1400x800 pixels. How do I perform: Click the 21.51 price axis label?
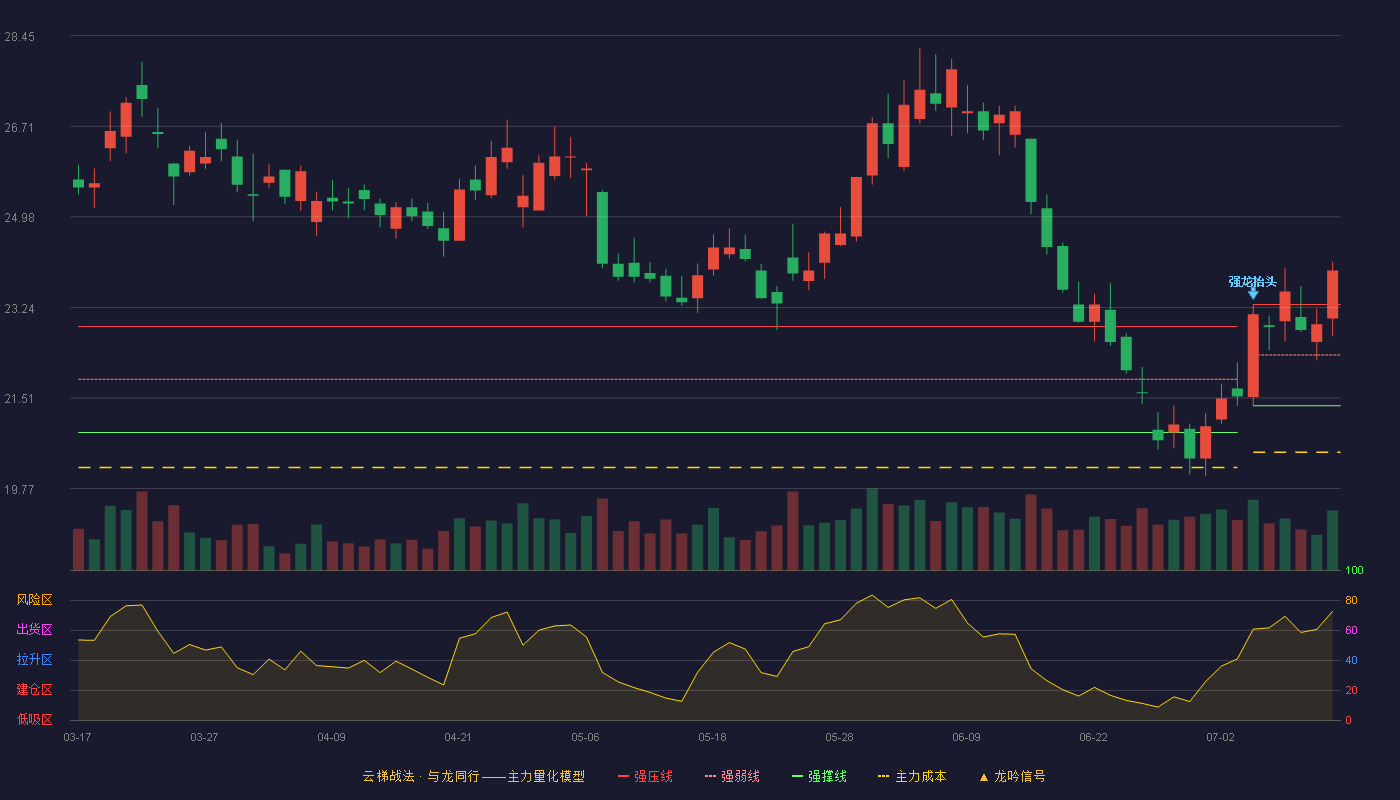point(20,399)
